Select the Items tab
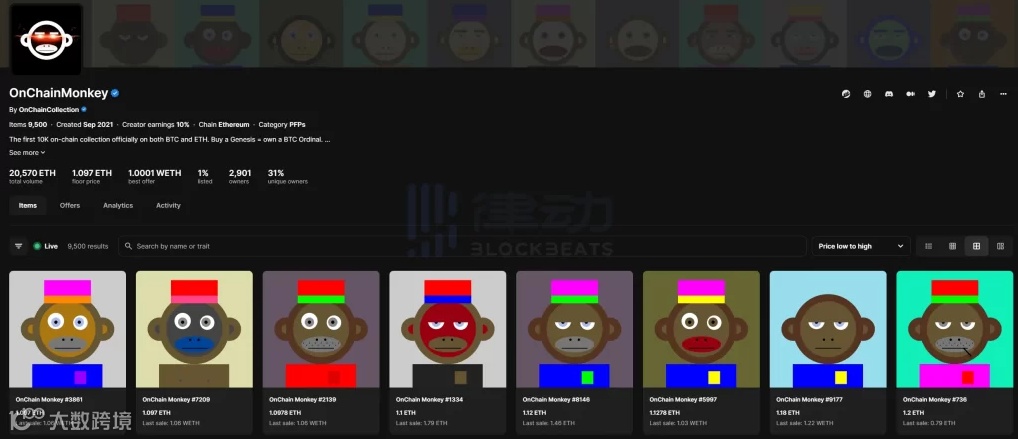 pyautogui.click(x=28, y=205)
